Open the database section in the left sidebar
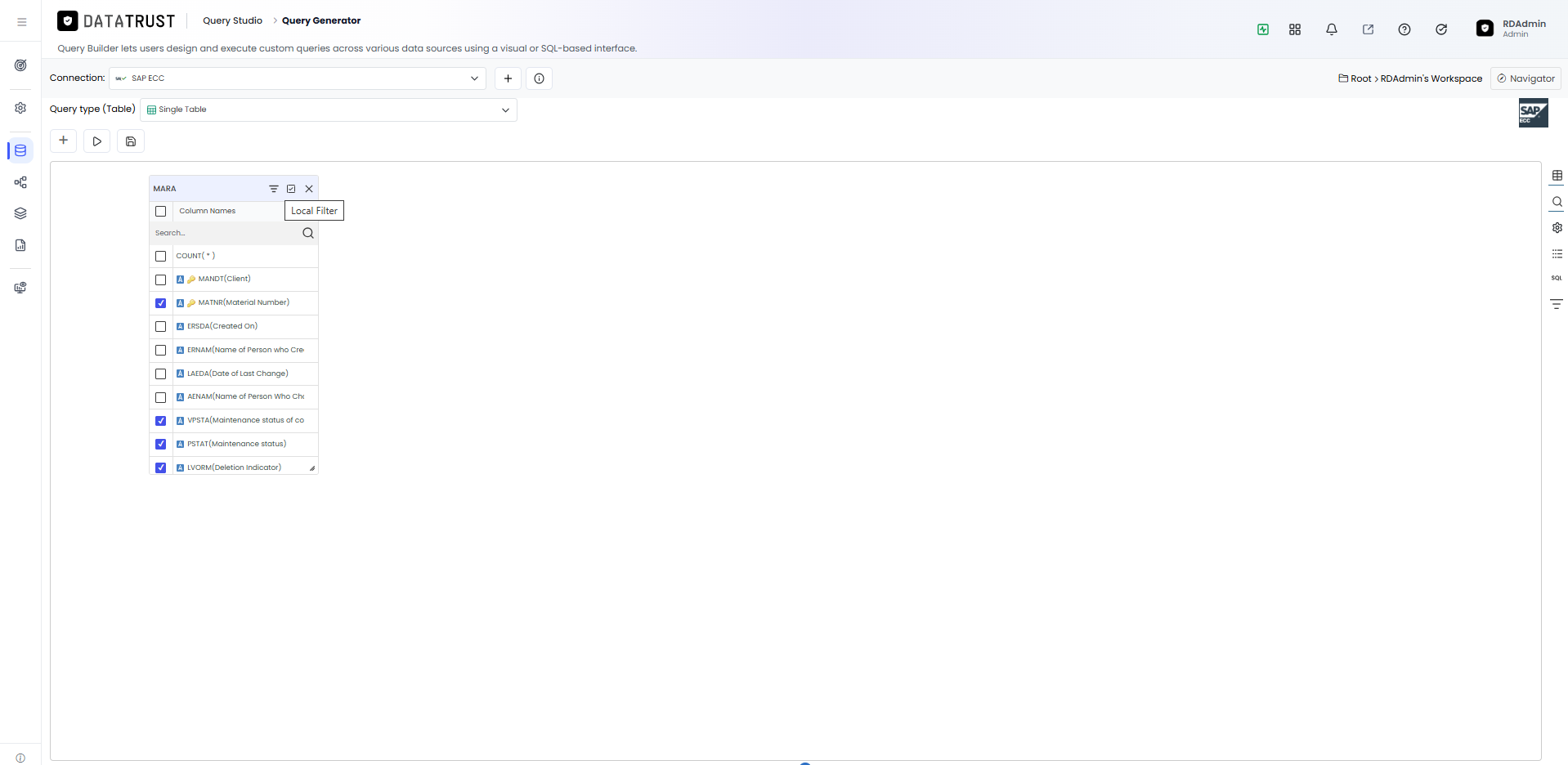The height and width of the screenshot is (765, 1568). point(20,150)
